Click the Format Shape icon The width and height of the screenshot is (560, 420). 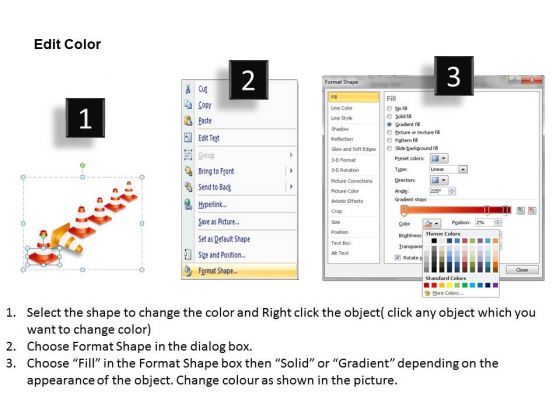click(188, 271)
